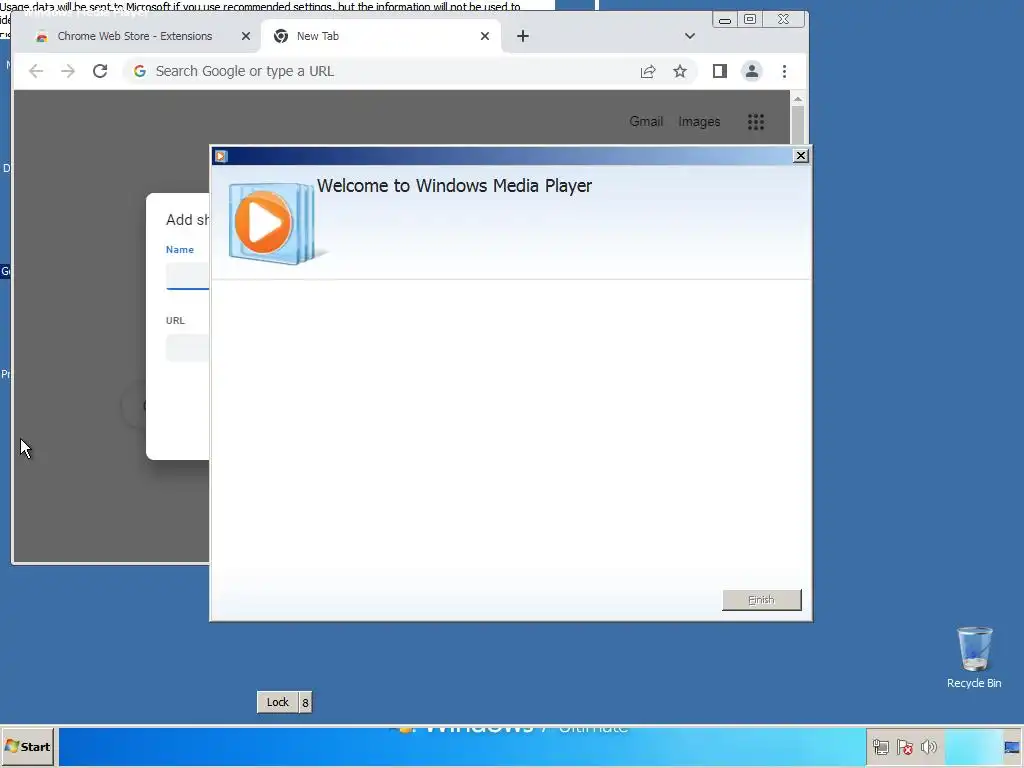Click the Media Player title bar icon
The height and width of the screenshot is (768, 1024).
point(221,155)
